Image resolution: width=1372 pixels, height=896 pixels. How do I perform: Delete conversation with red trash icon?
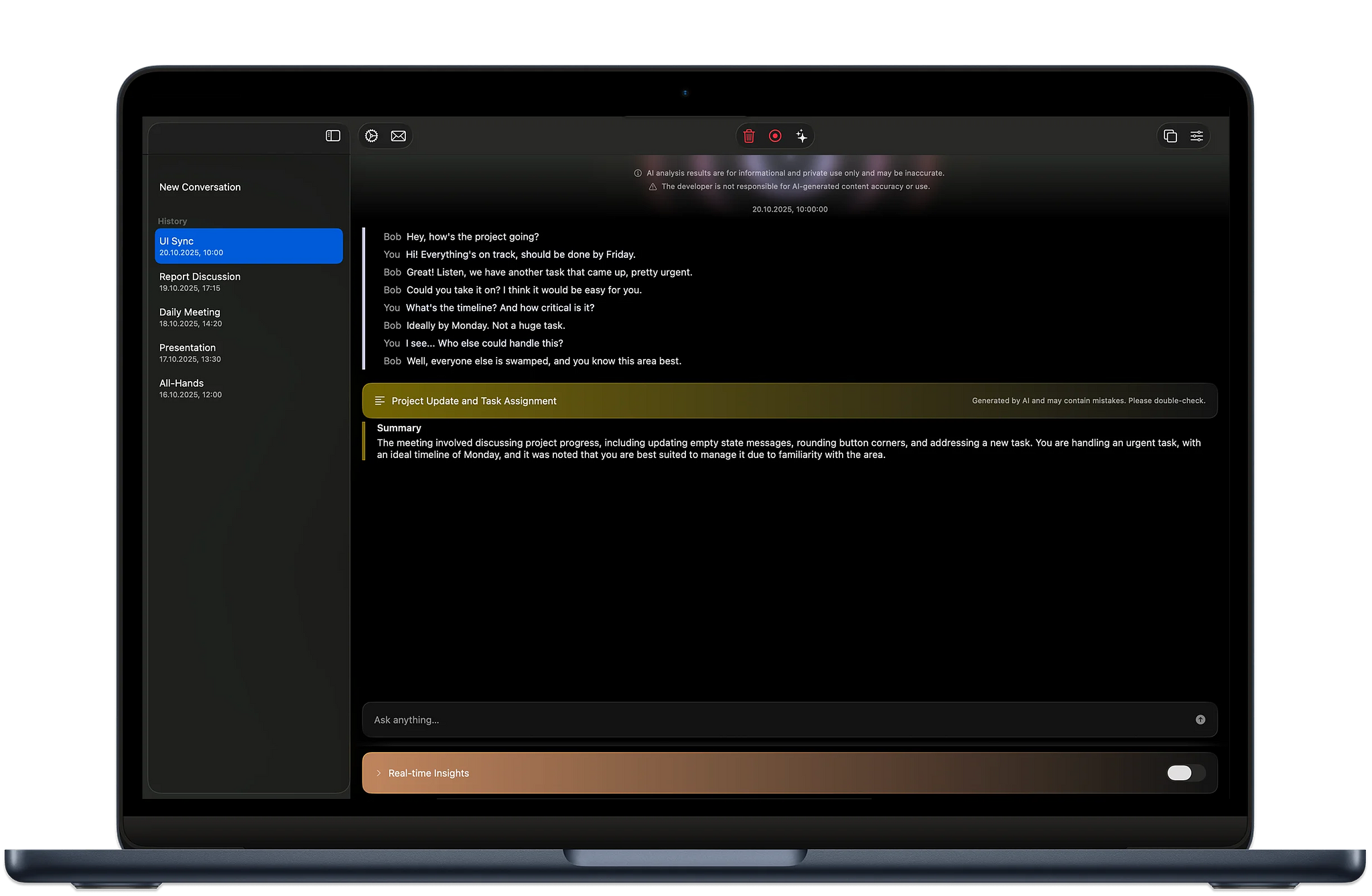coord(749,136)
